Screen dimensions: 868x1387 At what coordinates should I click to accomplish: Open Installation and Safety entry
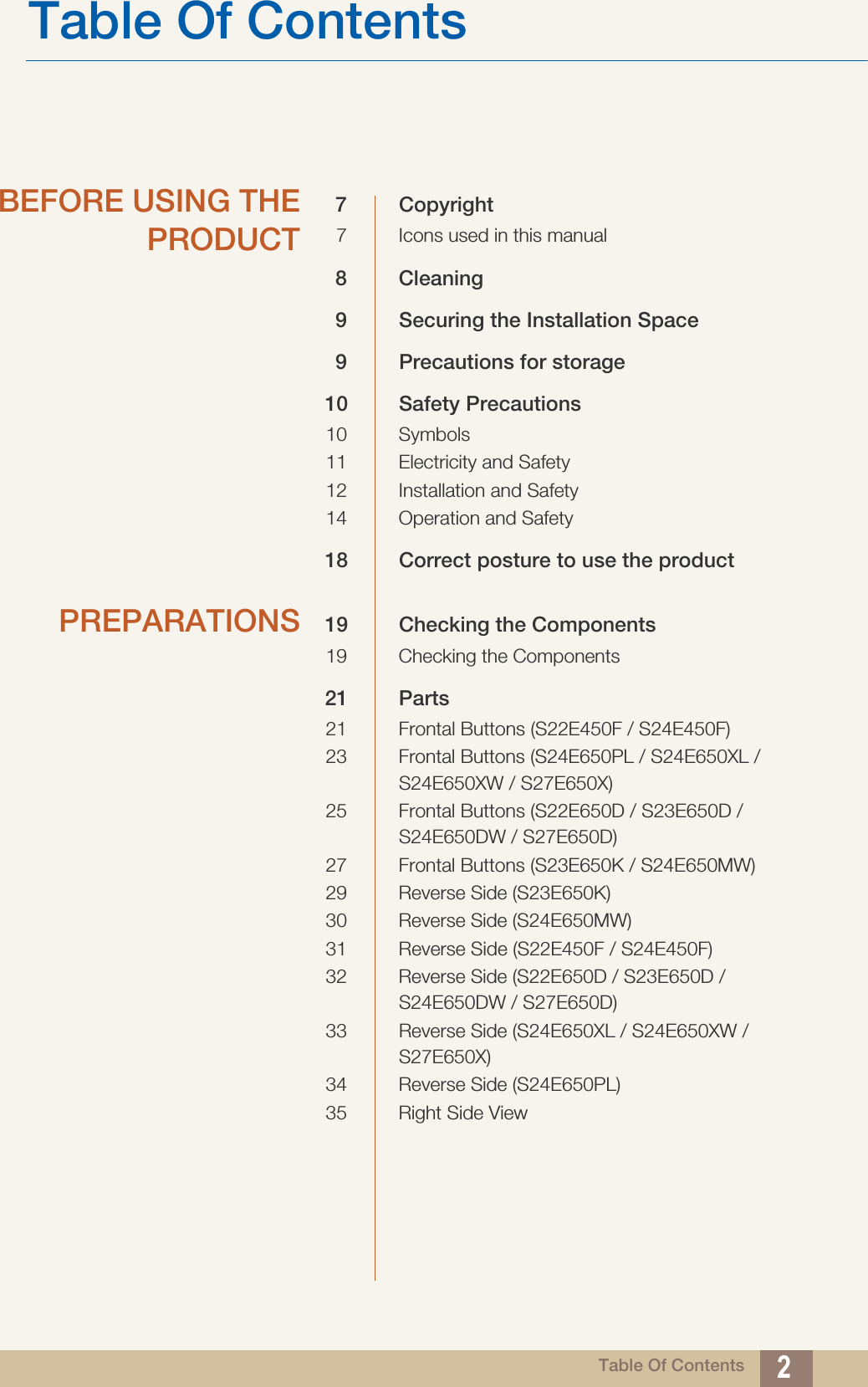click(488, 491)
